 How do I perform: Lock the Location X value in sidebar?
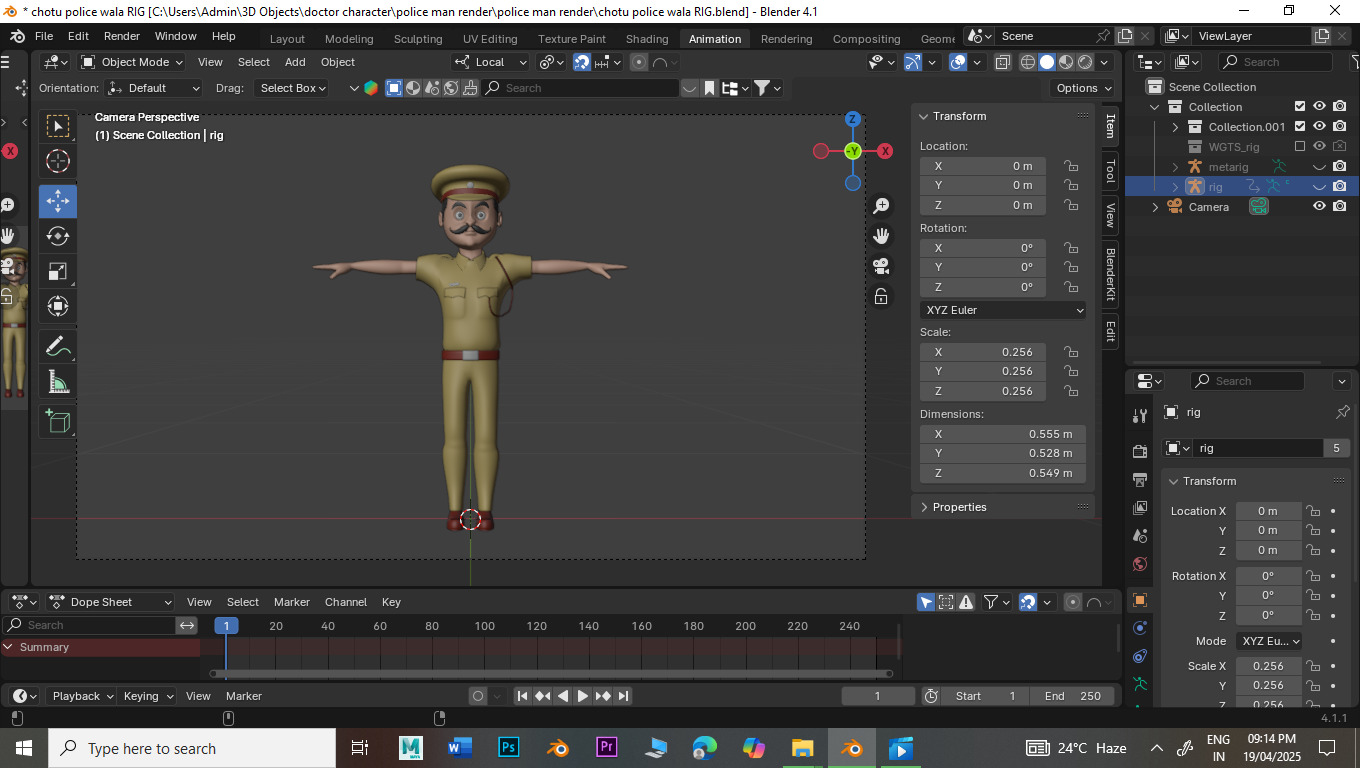pos(1070,166)
